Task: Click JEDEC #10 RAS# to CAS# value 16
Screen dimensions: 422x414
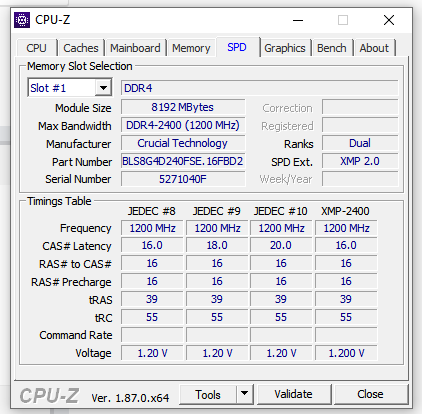Action: click(281, 263)
